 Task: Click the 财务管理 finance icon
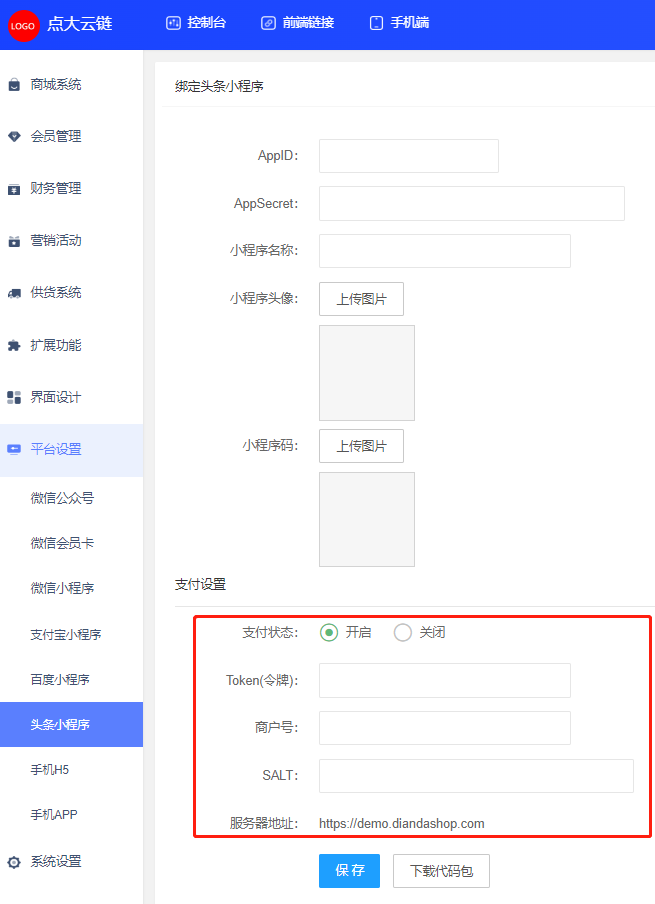coord(14,189)
